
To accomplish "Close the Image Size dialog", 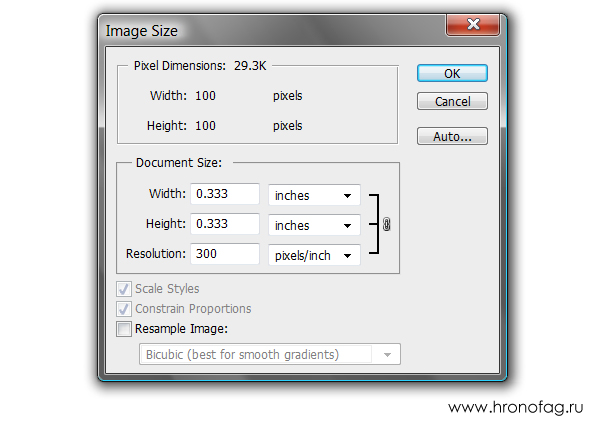I will [x=473, y=25].
